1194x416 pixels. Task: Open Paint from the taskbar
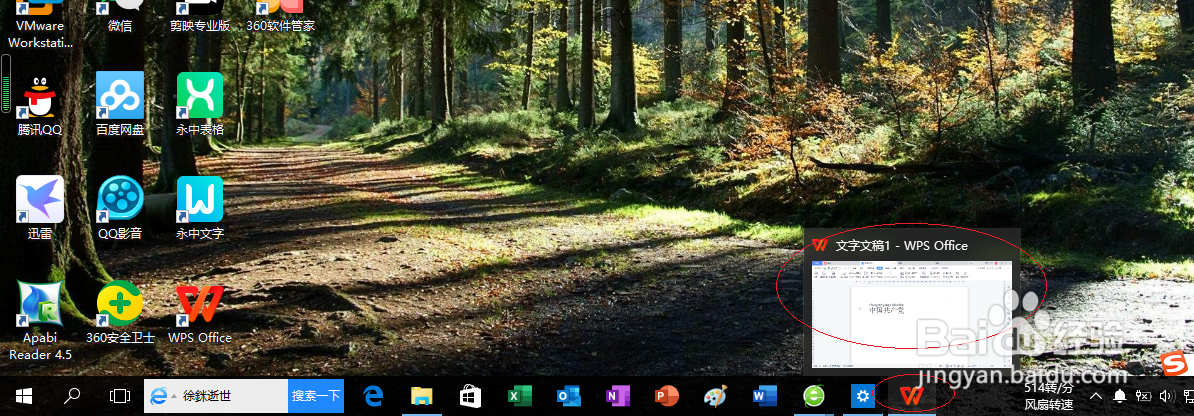coord(715,396)
